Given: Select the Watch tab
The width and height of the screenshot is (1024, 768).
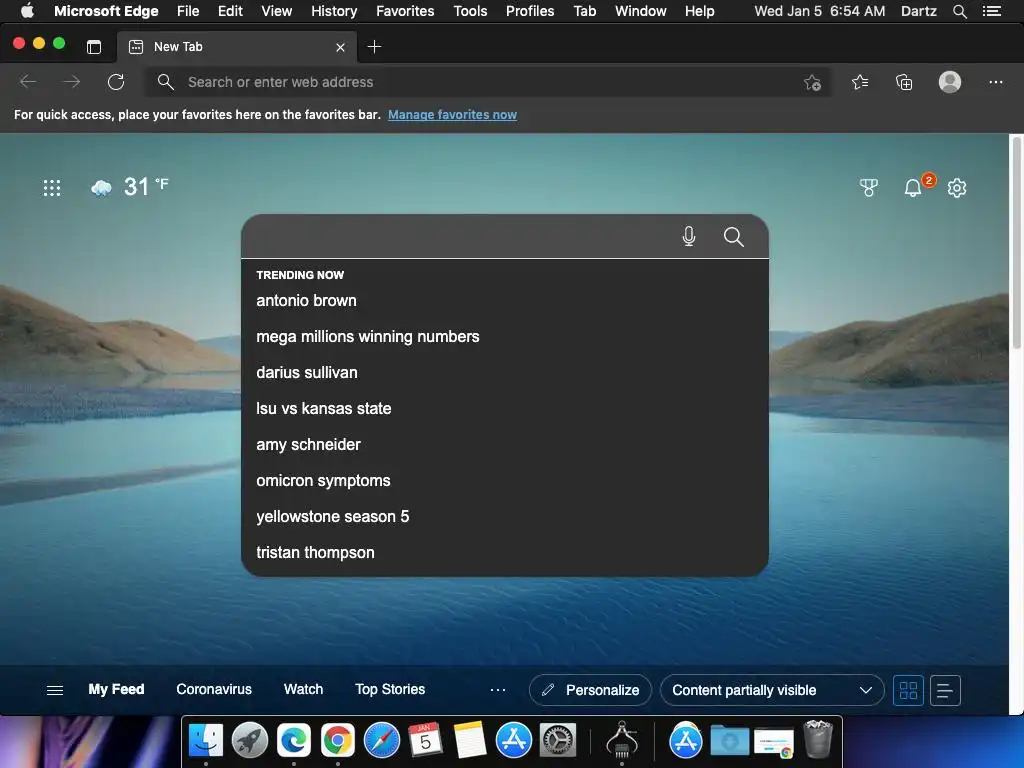Looking at the screenshot, I should pyautogui.click(x=303, y=690).
